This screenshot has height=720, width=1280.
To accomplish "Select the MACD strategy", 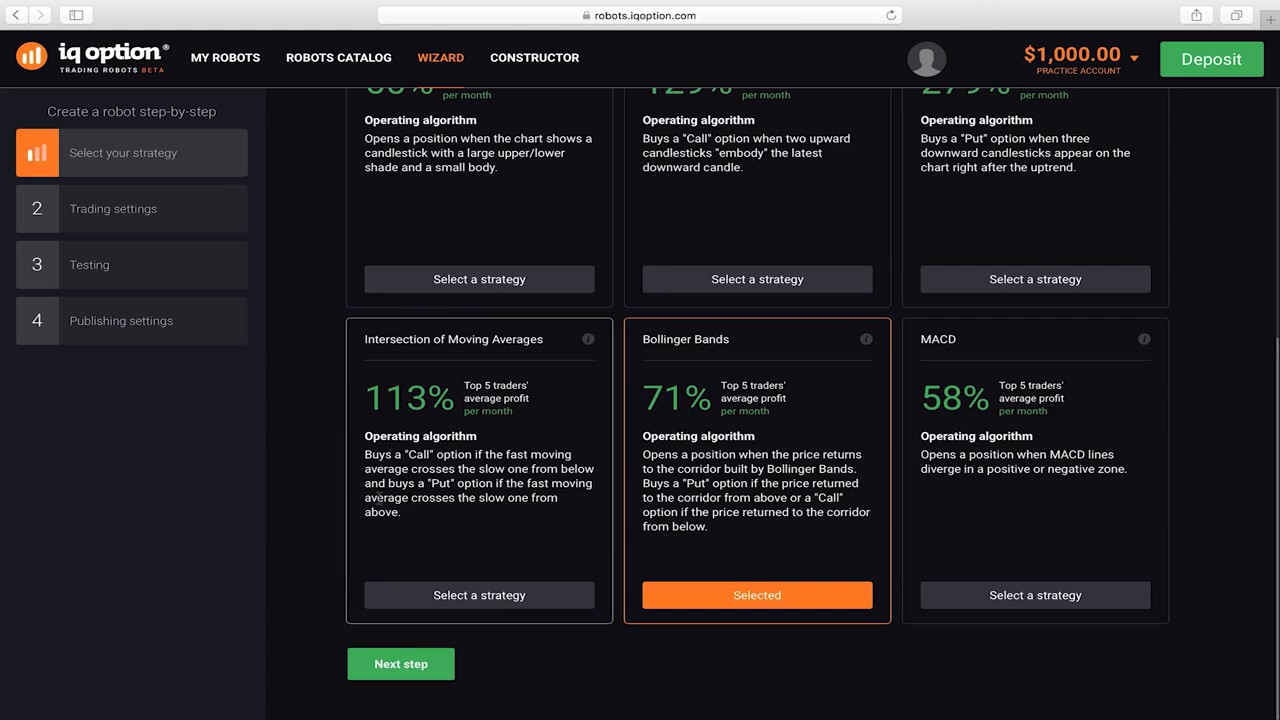I will point(1035,595).
